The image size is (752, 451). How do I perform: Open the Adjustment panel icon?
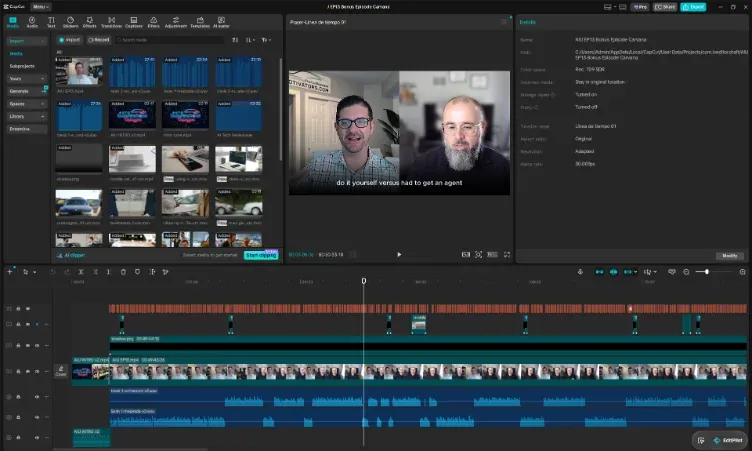[x=176, y=22]
